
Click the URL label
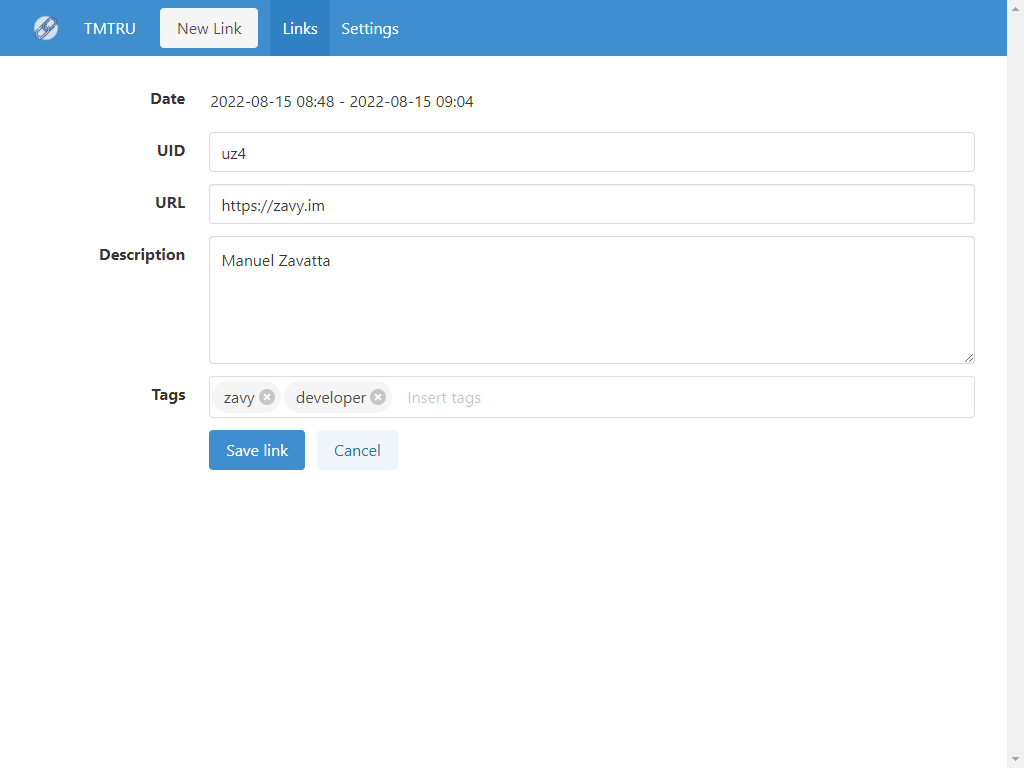(x=170, y=203)
